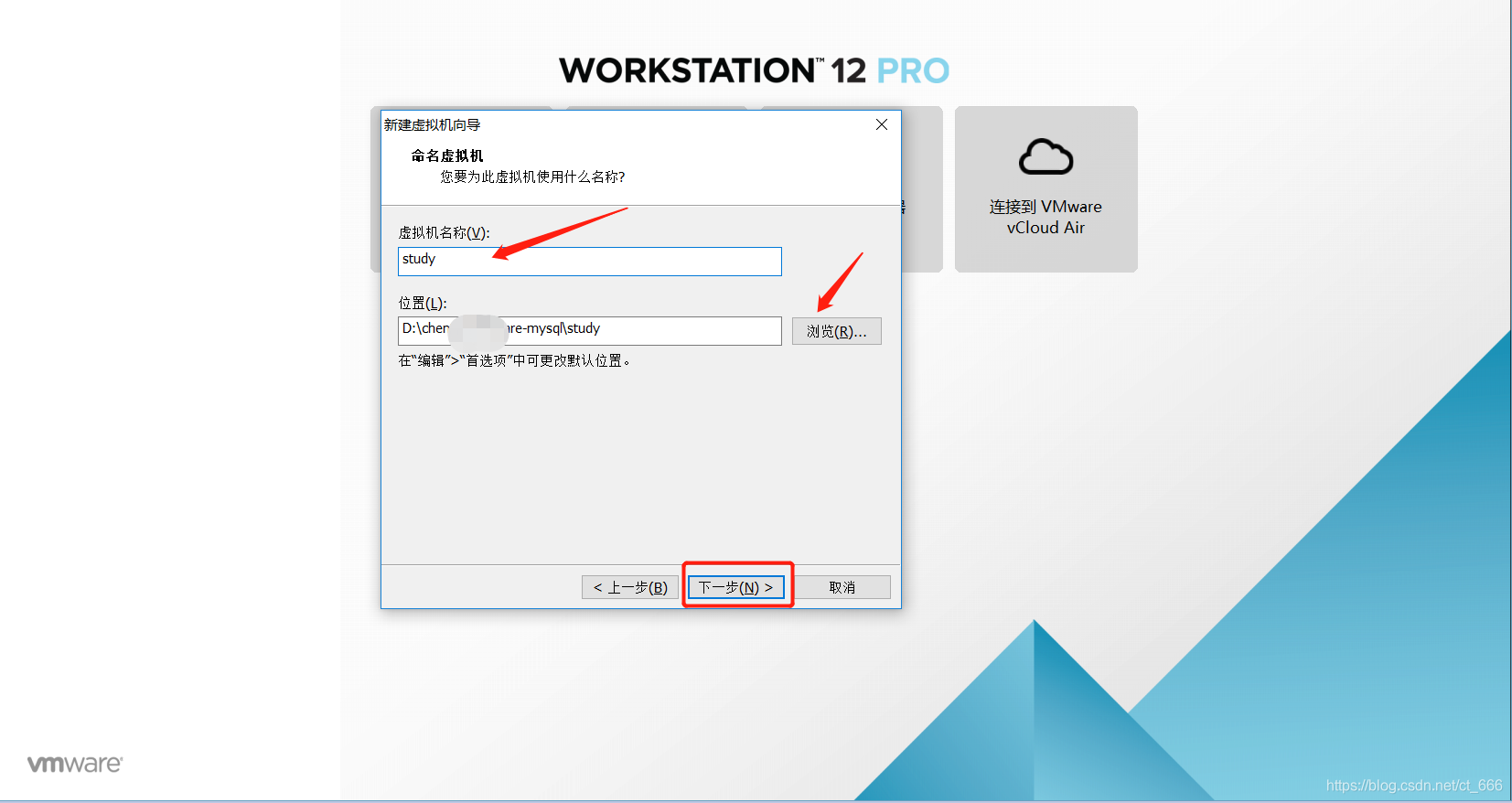This screenshot has height=803, width=1512.
Task: Click the 位置(L) label
Action: pos(423,303)
